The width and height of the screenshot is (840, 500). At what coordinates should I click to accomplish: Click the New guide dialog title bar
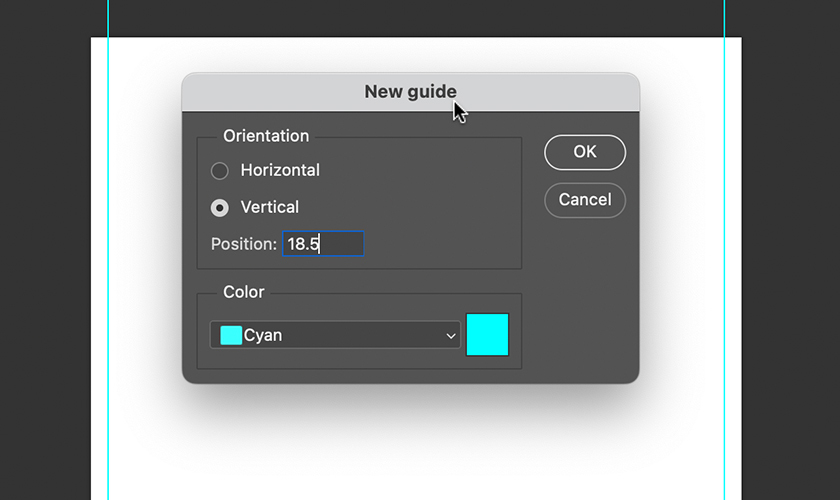click(x=300, y=92)
